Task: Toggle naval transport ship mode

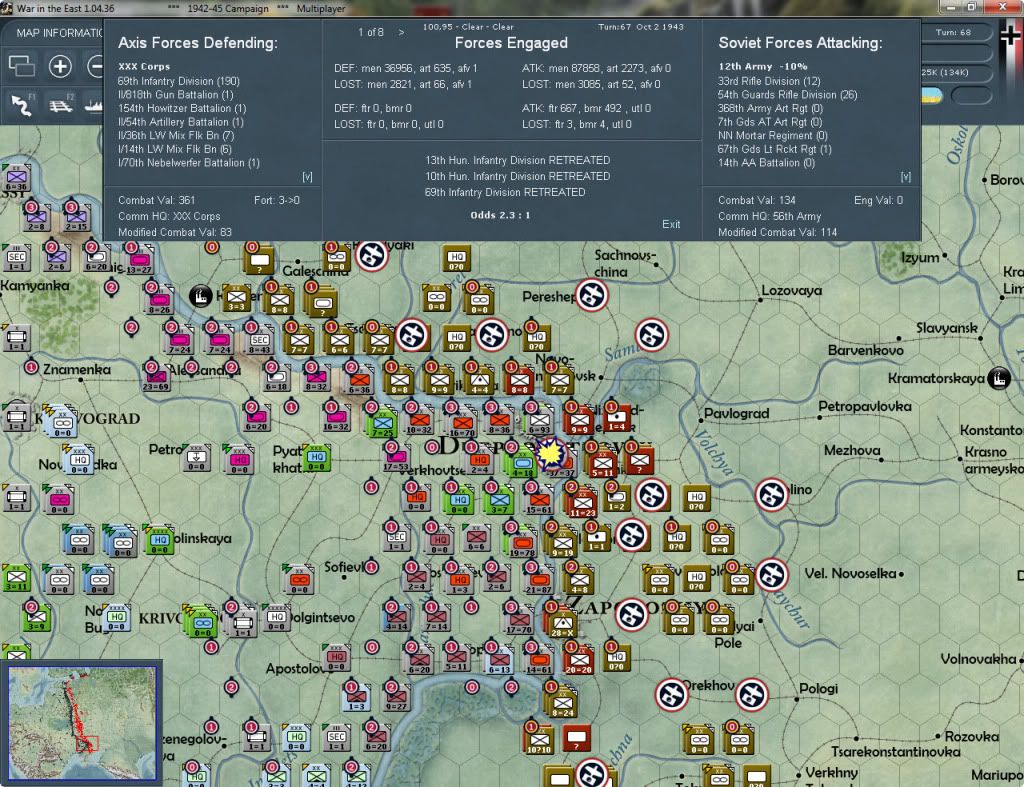Action: coord(93,104)
